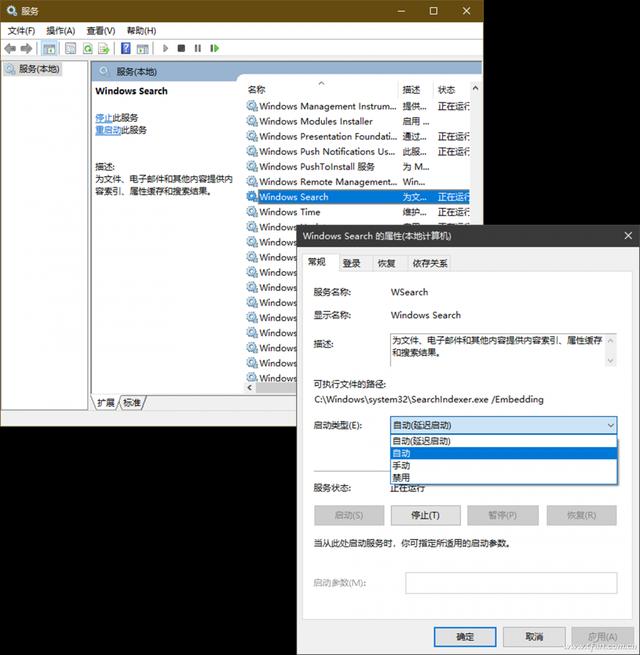Click scroll-up arrow of services list
The image size is (640, 655).
pyautogui.click(x=475, y=88)
